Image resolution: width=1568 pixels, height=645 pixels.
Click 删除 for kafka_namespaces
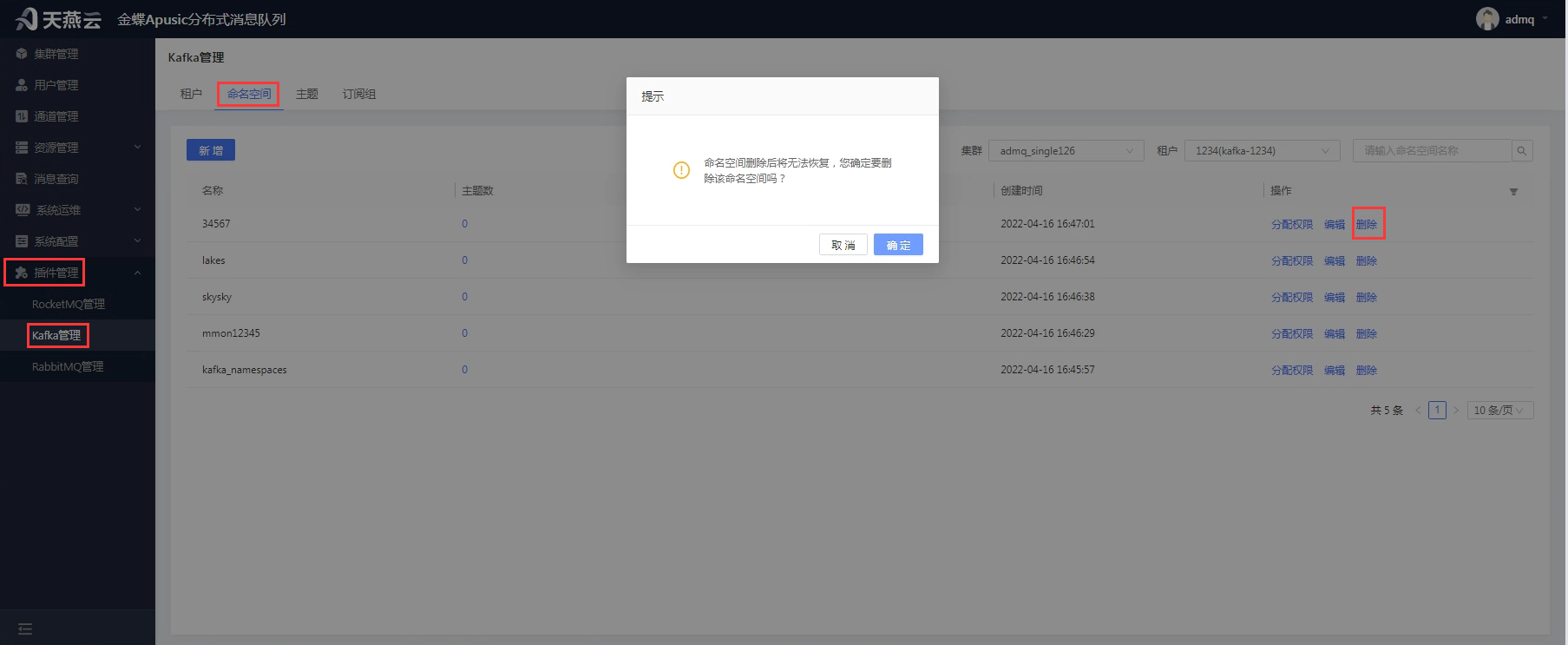(x=1367, y=371)
